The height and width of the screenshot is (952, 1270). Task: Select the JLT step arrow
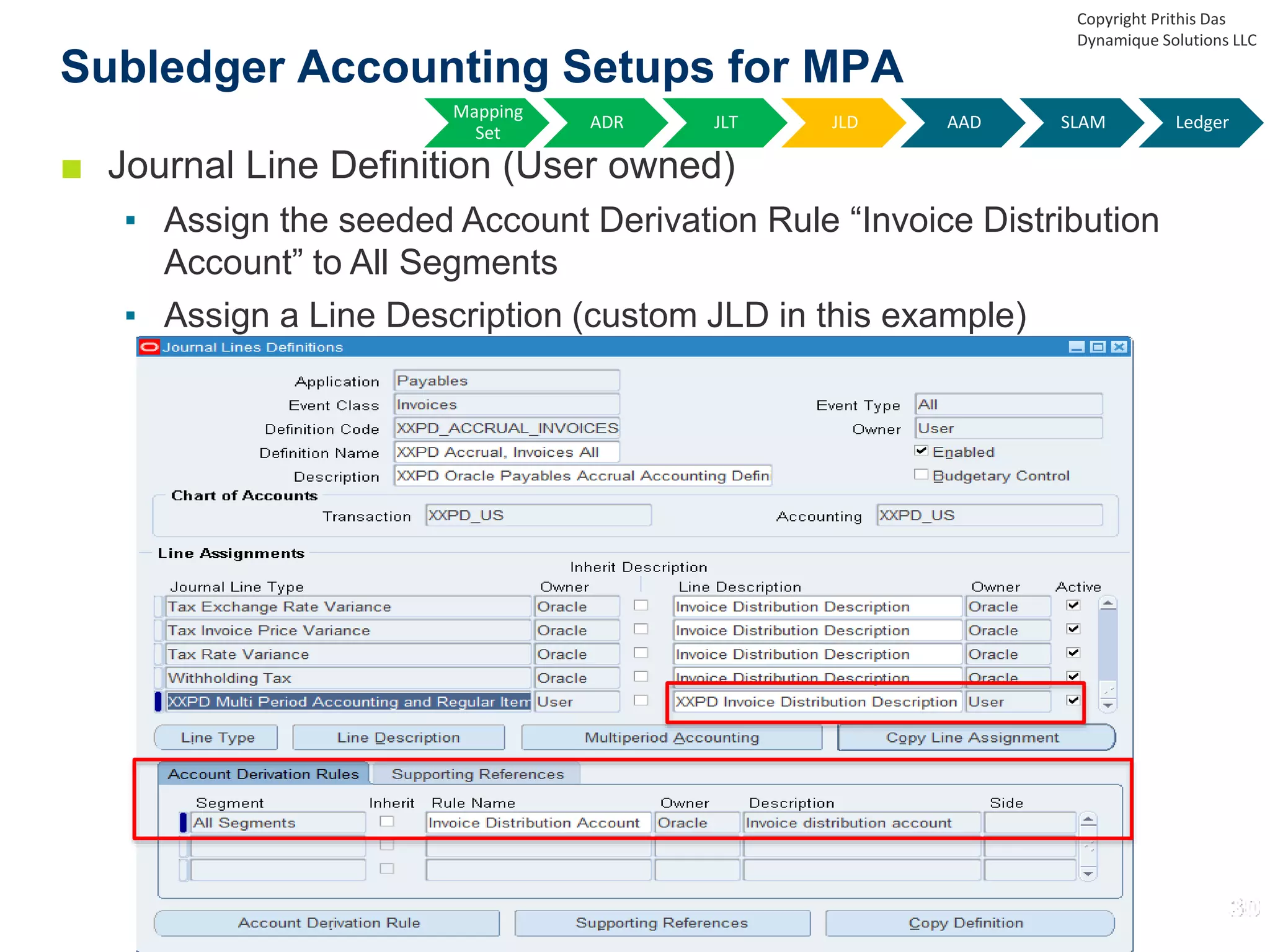726,122
